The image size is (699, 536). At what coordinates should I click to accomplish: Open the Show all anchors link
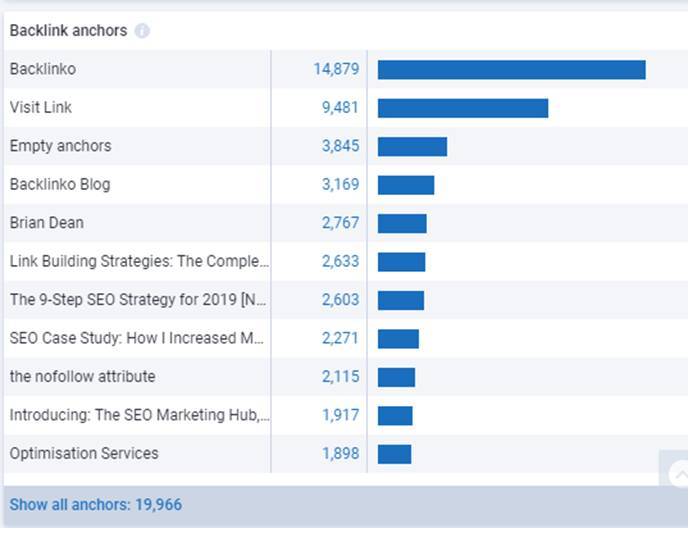tap(96, 504)
